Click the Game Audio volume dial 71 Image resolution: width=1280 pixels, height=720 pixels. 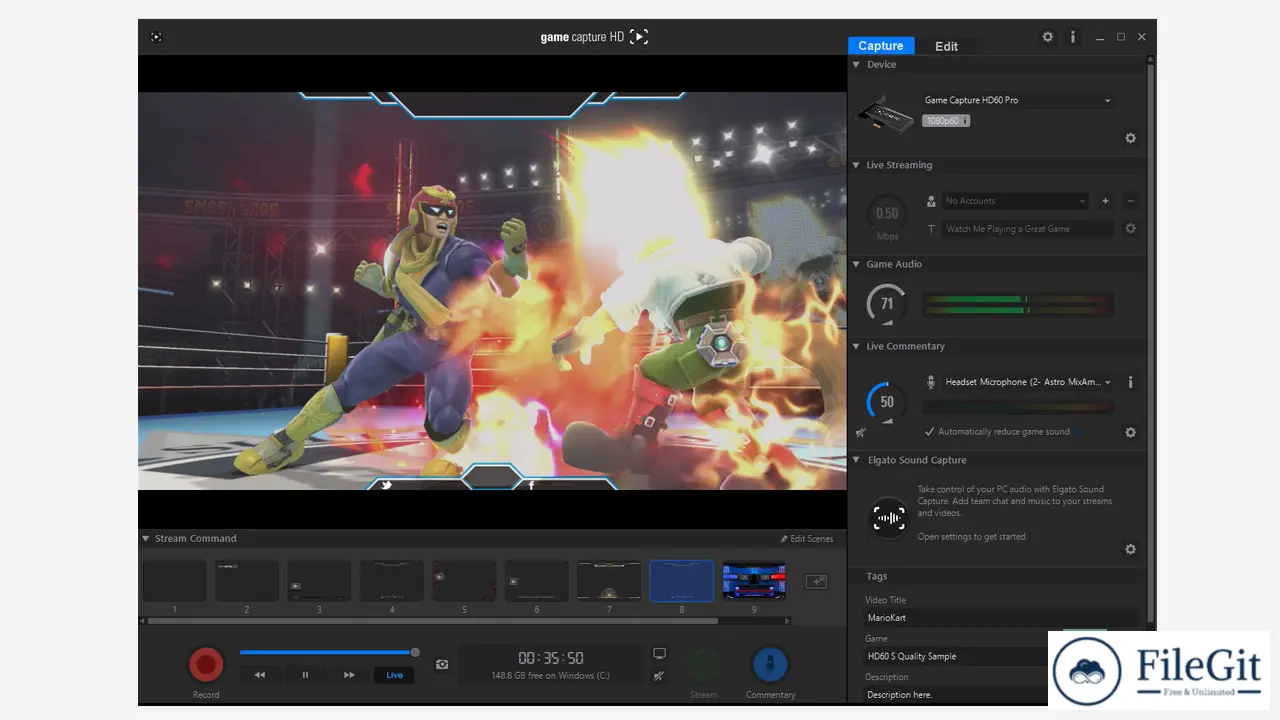click(887, 304)
